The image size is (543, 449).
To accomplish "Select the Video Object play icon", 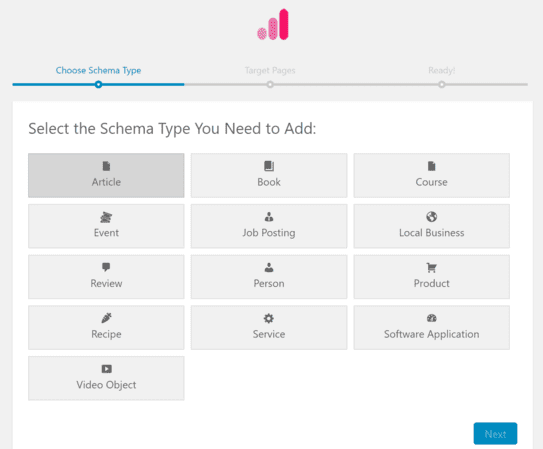I will [x=106, y=369].
